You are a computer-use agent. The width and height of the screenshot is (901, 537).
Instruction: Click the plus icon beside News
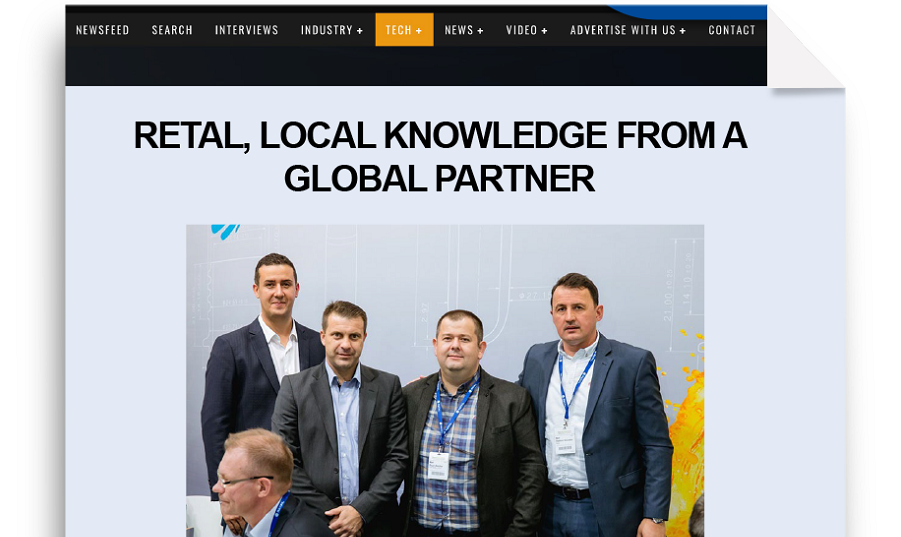pos(480,30)
